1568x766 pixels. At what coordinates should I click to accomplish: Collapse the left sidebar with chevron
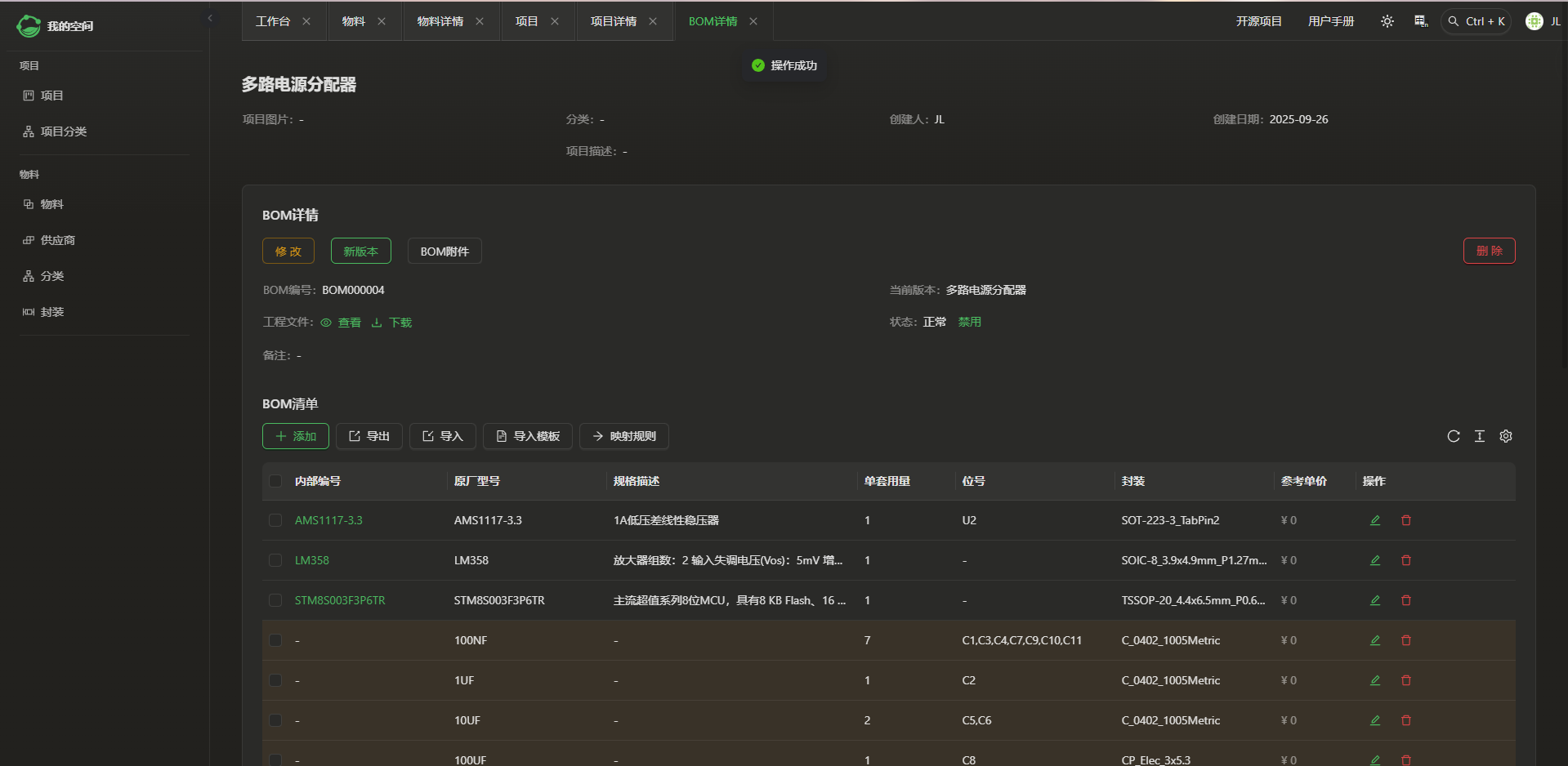(210, 18)
